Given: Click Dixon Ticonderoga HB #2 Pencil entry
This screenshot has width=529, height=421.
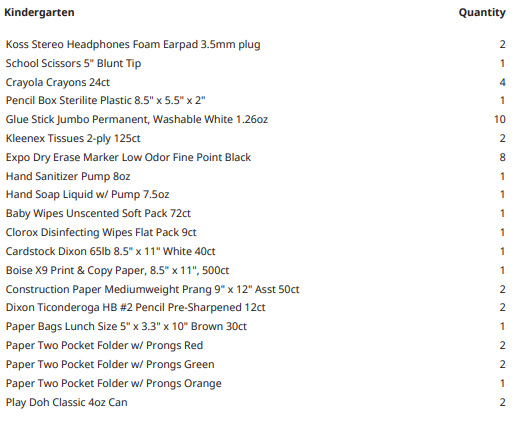Looking at the screenshot, I should [x=136, y=308].
